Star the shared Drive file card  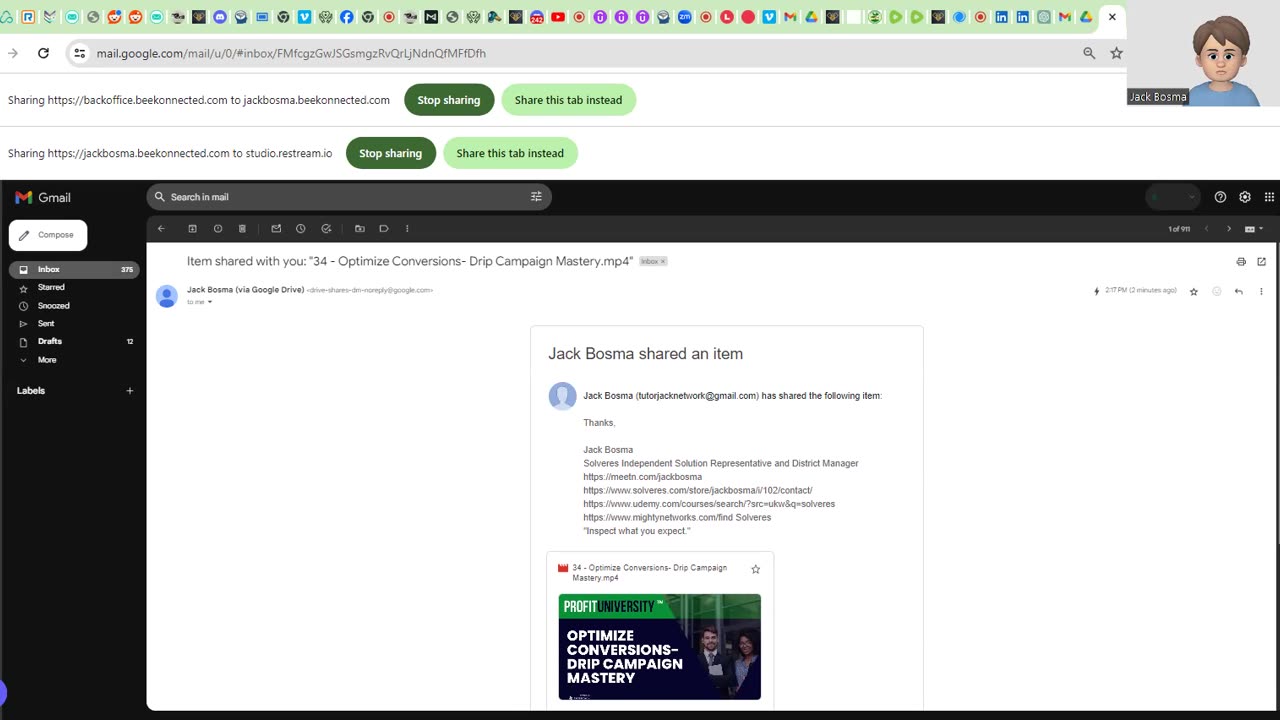(x=755, y=569)
